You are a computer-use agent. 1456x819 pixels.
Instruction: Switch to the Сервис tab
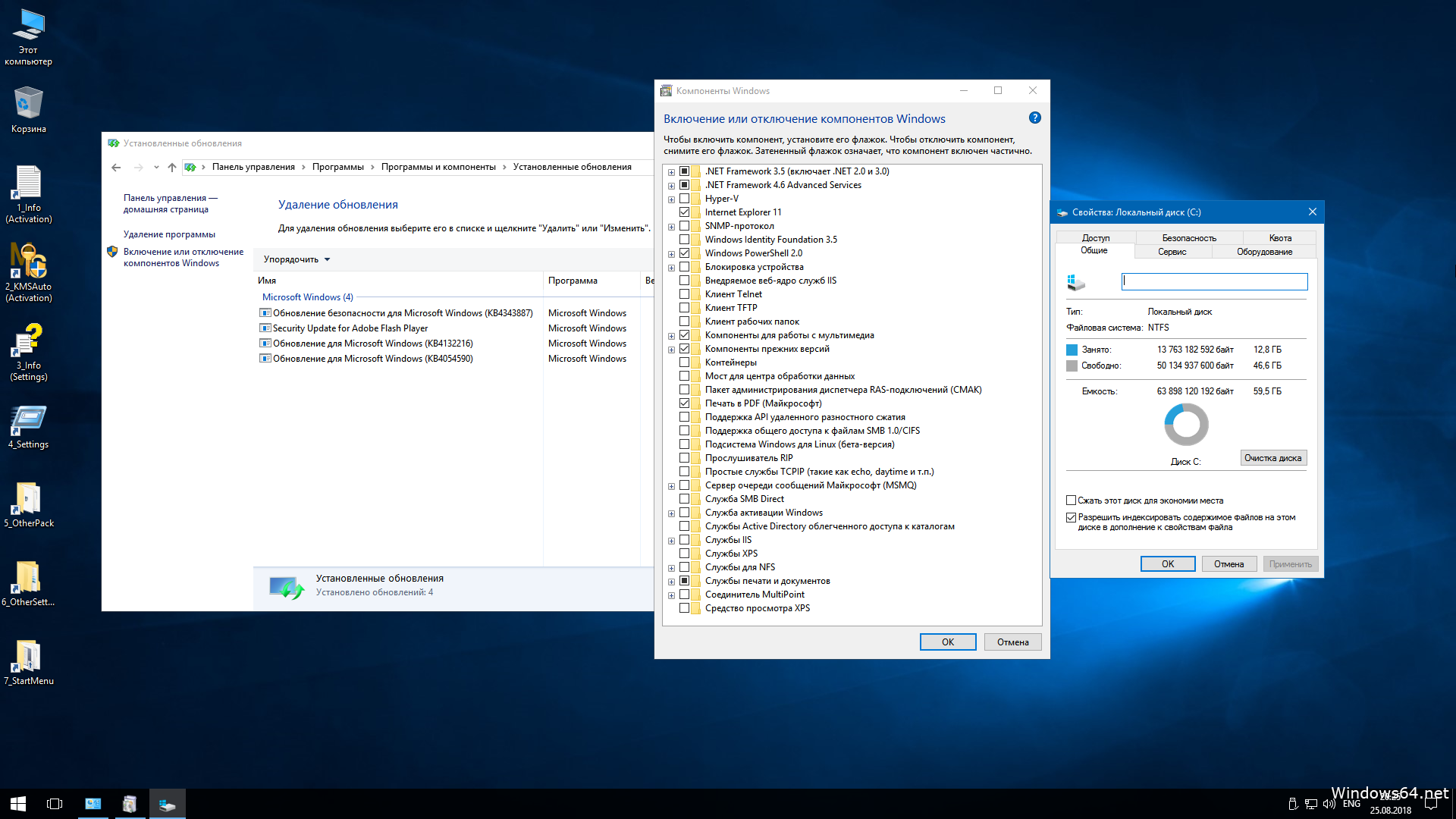click(x=1172, y=252)
